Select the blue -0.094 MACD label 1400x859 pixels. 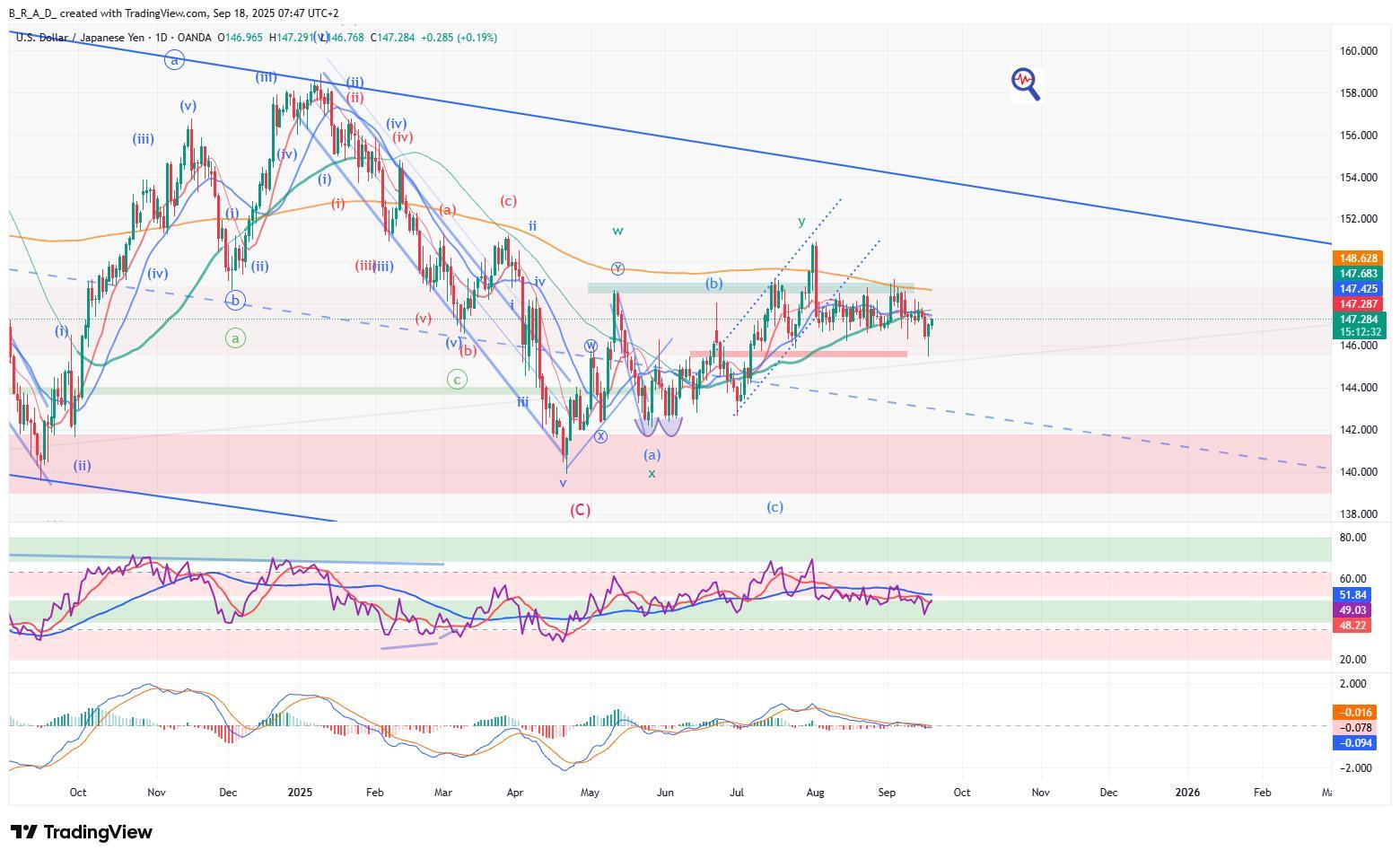coord(1355,743)
